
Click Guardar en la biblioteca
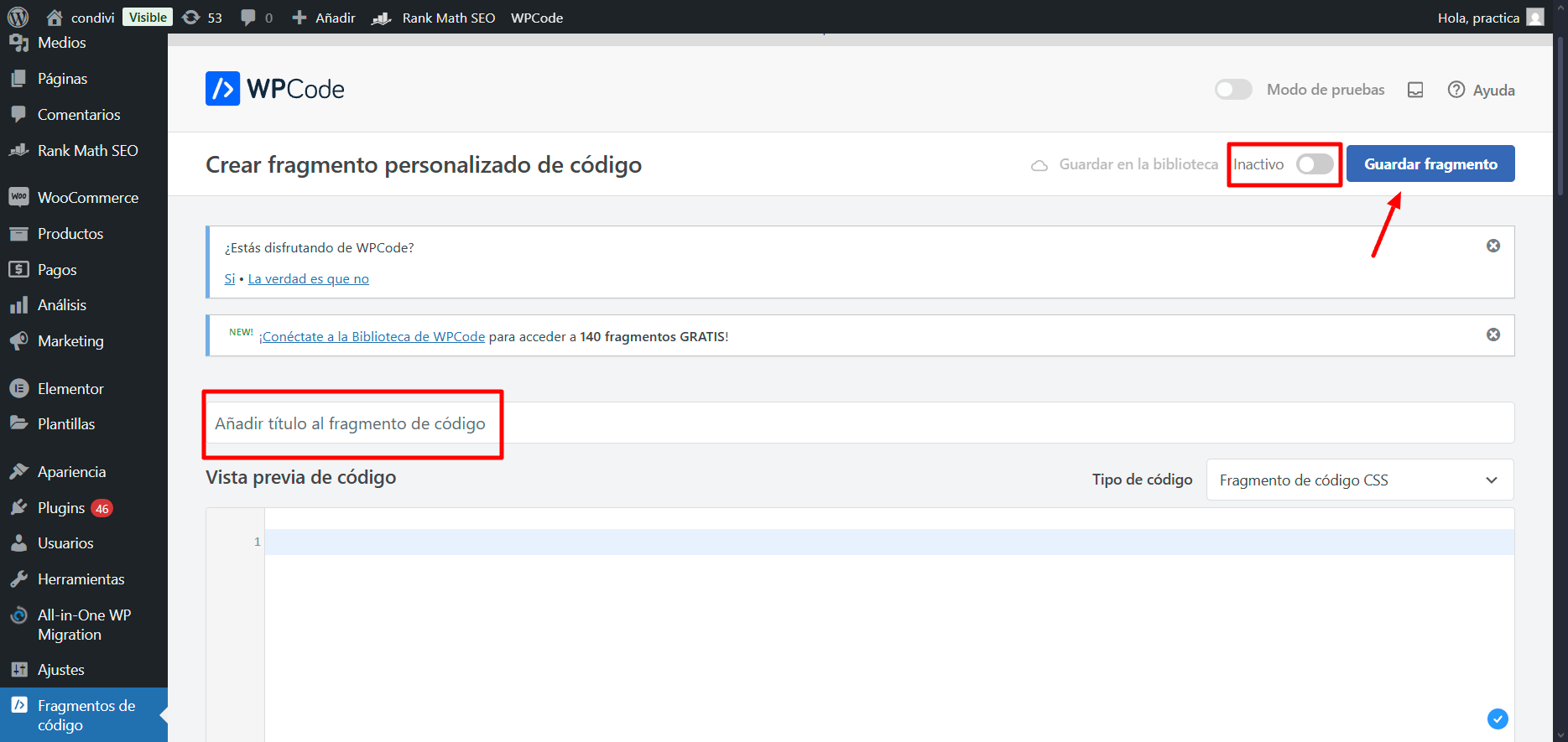(1138, 164)
